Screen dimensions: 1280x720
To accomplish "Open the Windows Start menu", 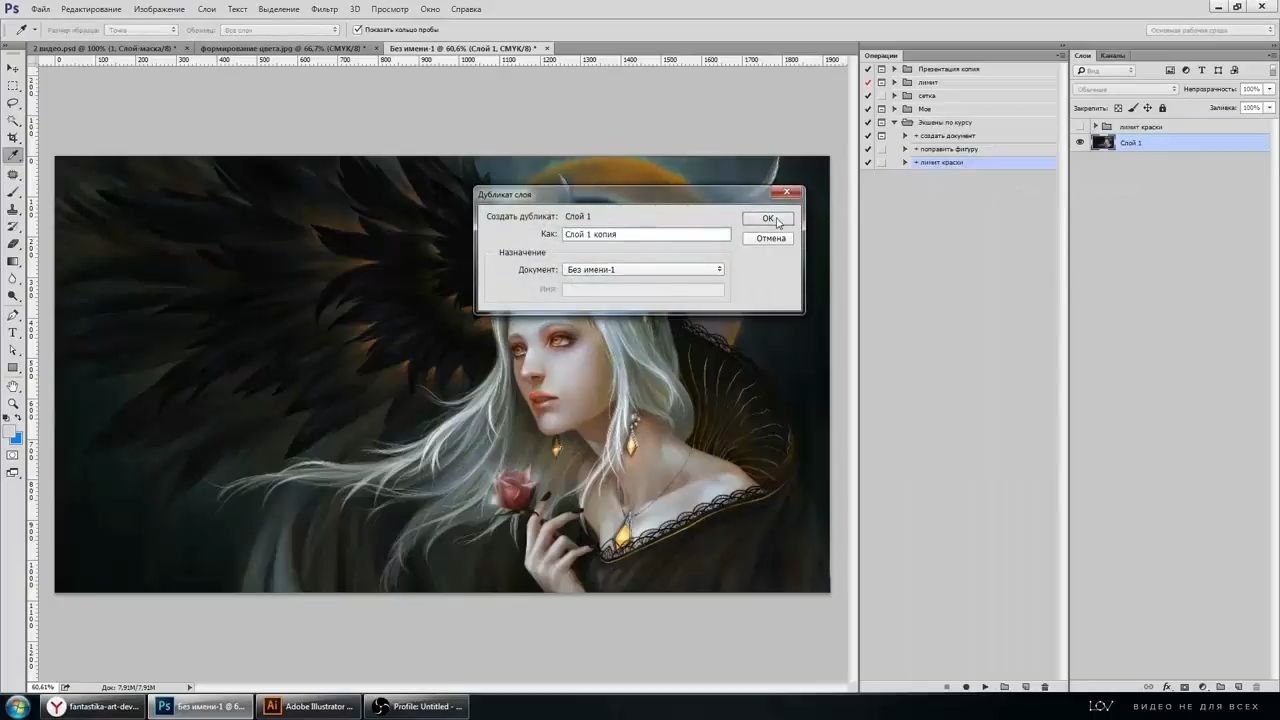I will tap(18, 707).
